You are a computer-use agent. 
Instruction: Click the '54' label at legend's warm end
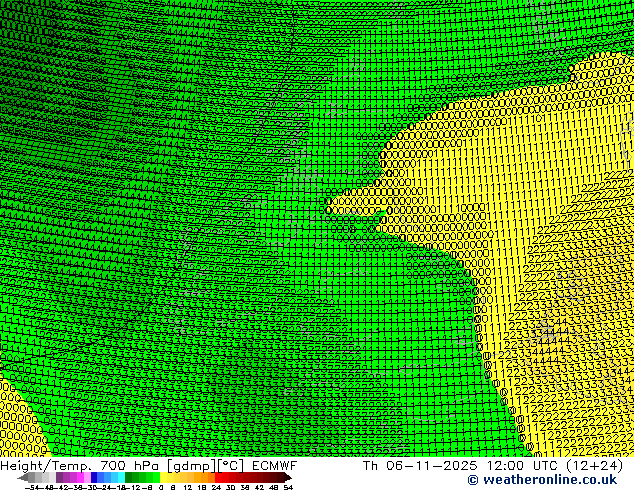click(x=288, y=487)
